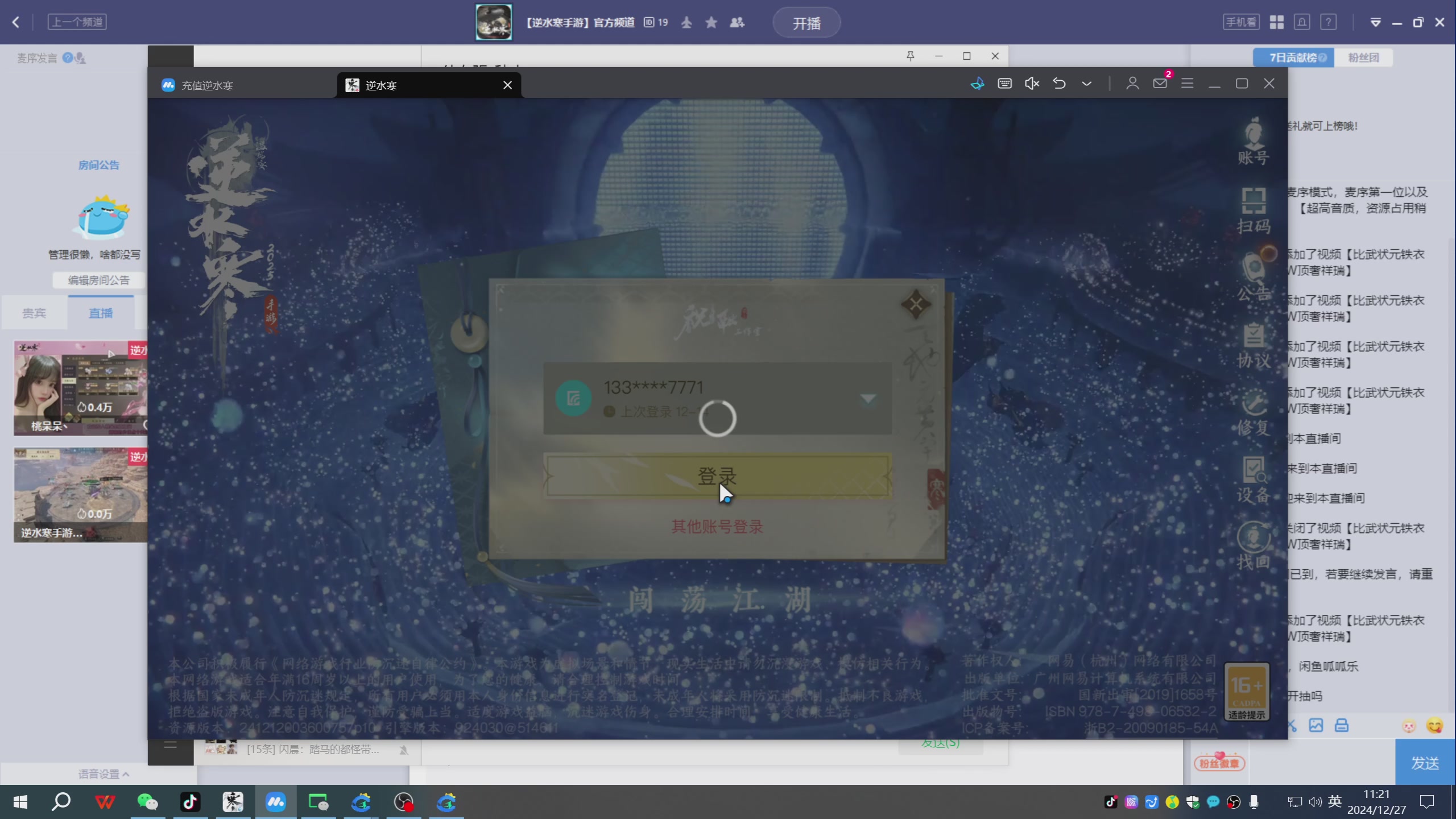Click the bell notification icon in top bar
Screen dimensions: 1456x819
(x=1302, y=22)
